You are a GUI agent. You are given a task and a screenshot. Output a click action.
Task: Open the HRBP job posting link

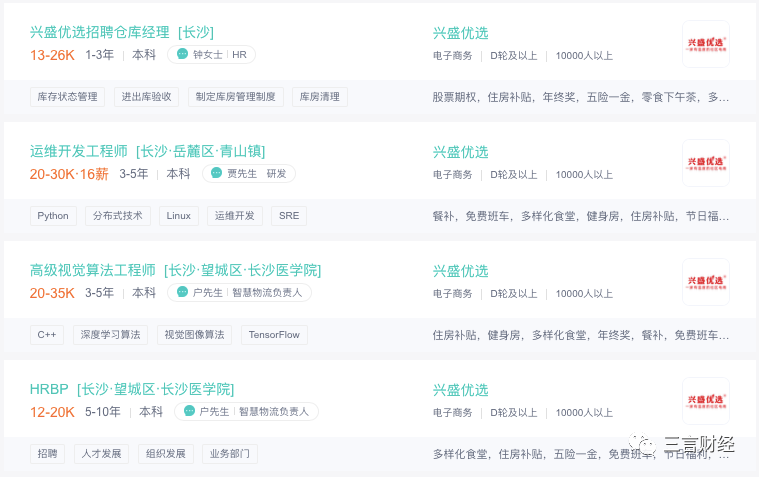pos(132,389)
